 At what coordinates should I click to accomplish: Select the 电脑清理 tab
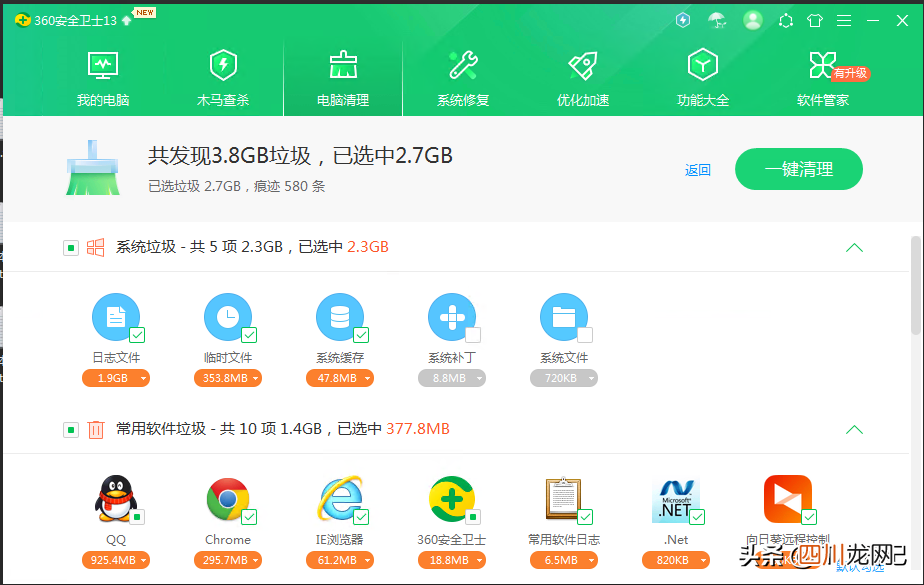coord(343,79)
